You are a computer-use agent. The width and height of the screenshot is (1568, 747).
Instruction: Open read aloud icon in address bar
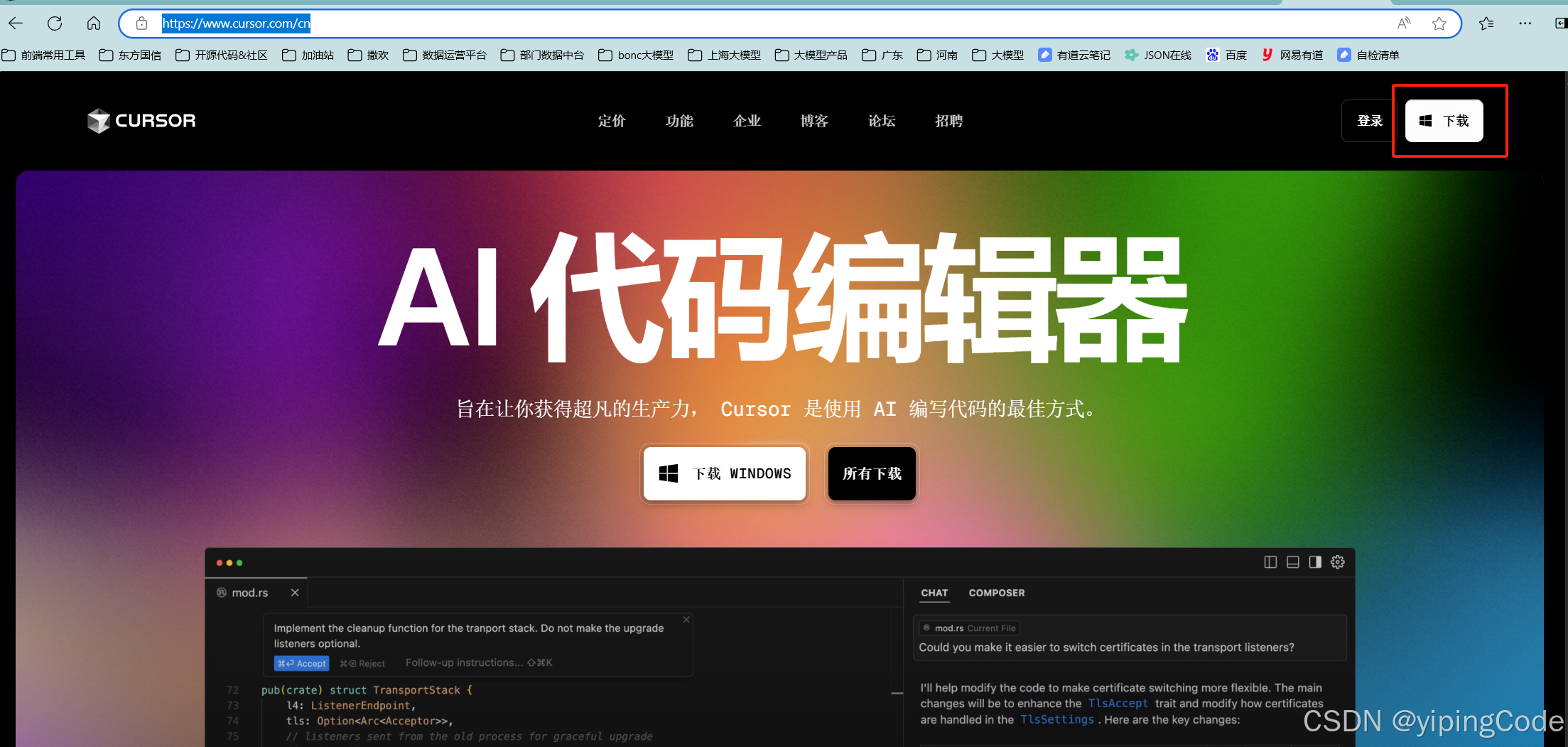point(1404,23)
